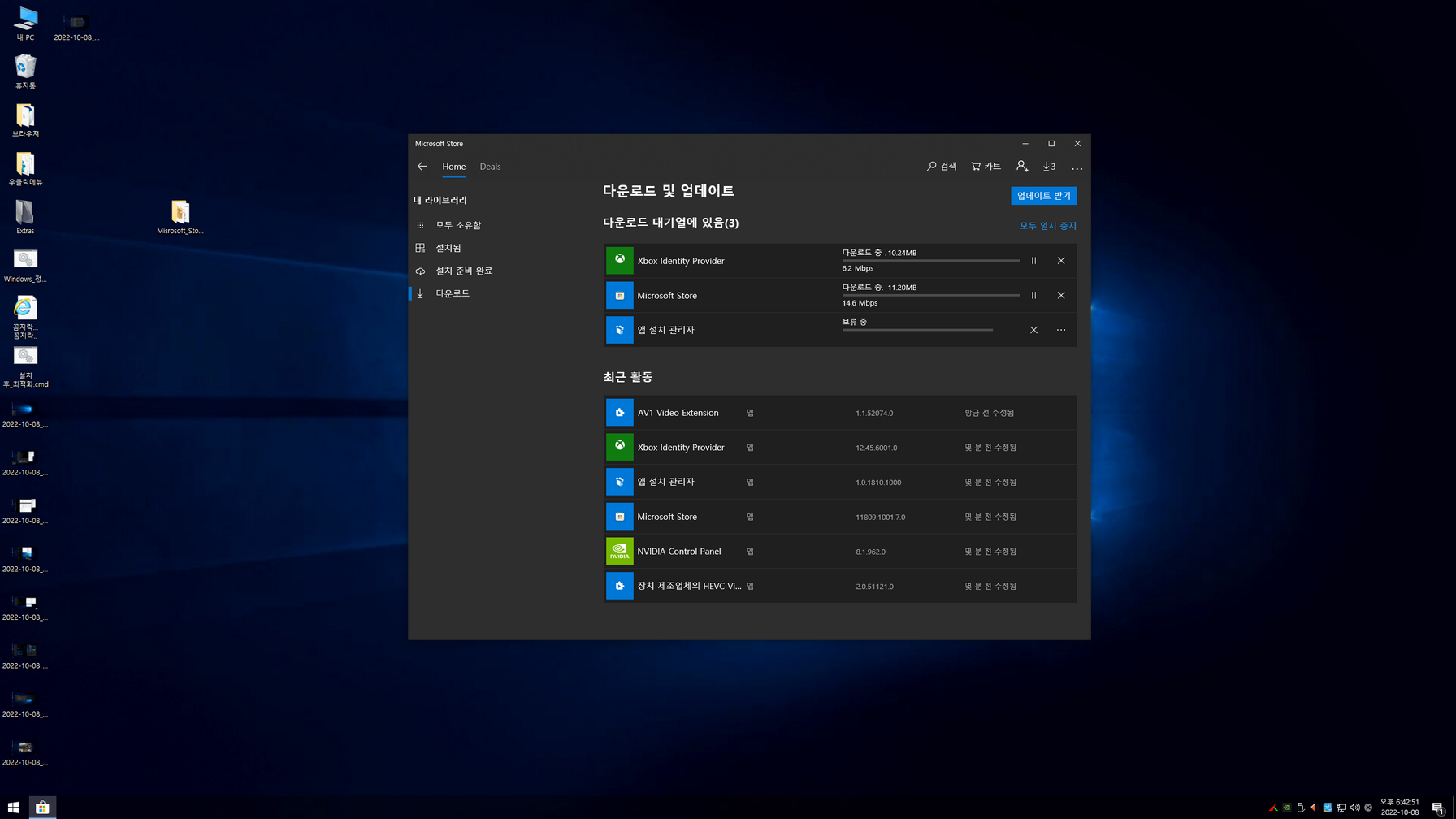Click the volume icon in system tray

(1354, 808)
